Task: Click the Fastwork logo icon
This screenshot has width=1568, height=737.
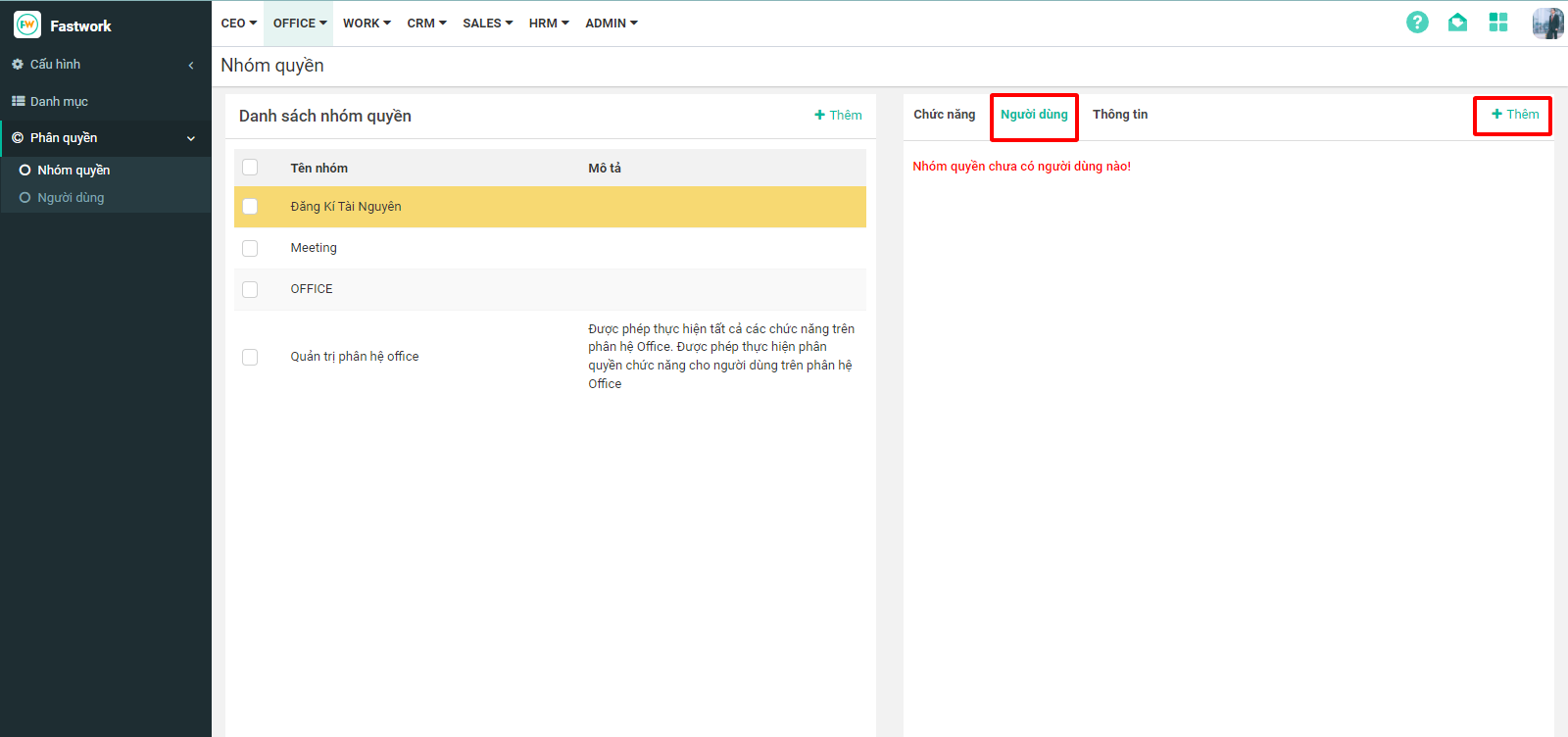Action: [x=27, y=25]
